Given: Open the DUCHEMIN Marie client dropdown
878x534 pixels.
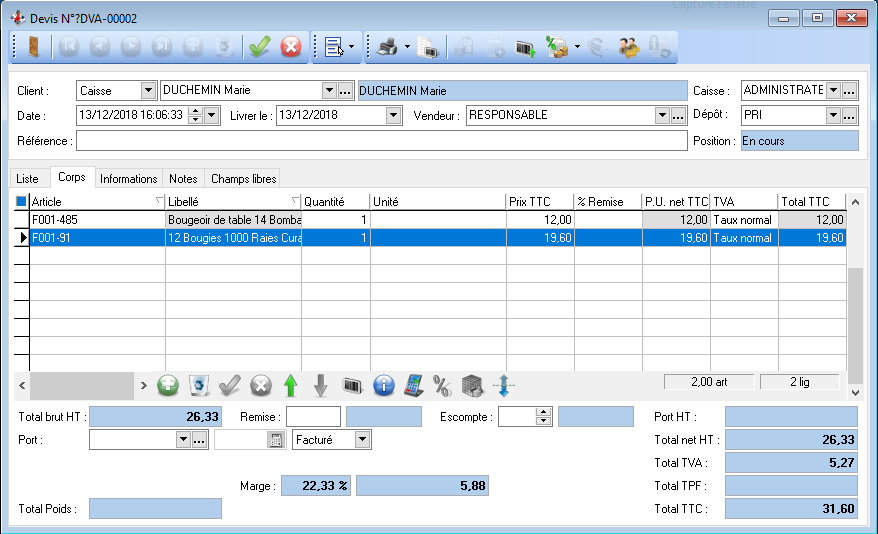Looking at the screenshot, I should point(329,90).
